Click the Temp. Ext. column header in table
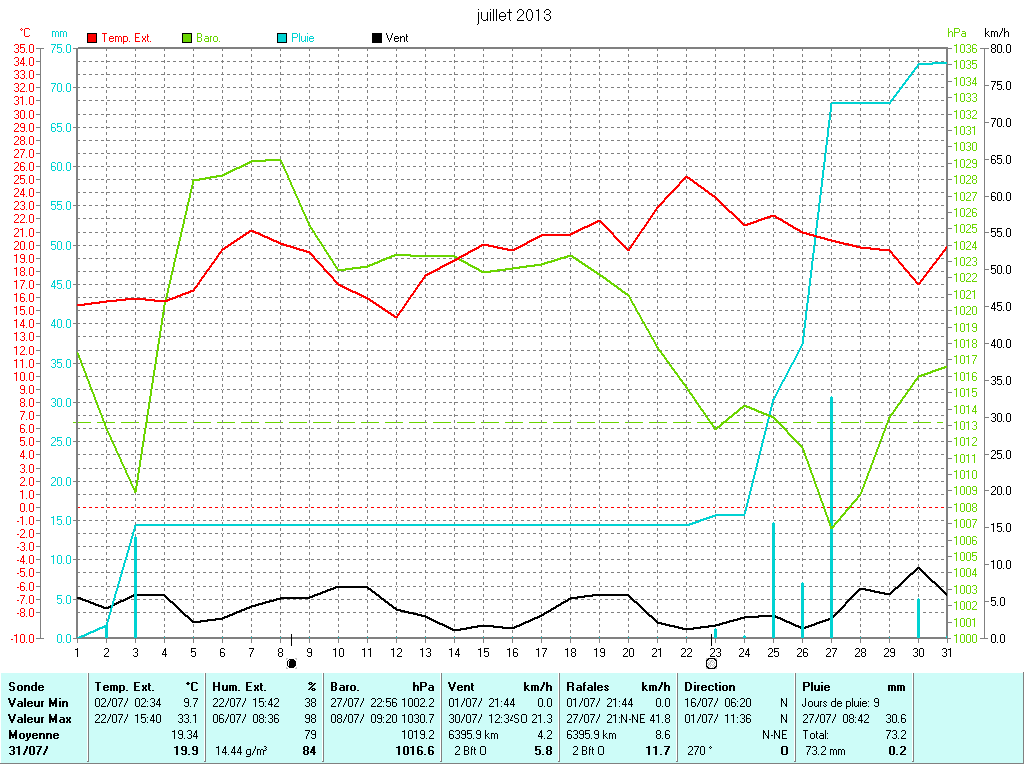Image resolution: width=1024 pixels, height=764 pixels. [x=125, y=687]
